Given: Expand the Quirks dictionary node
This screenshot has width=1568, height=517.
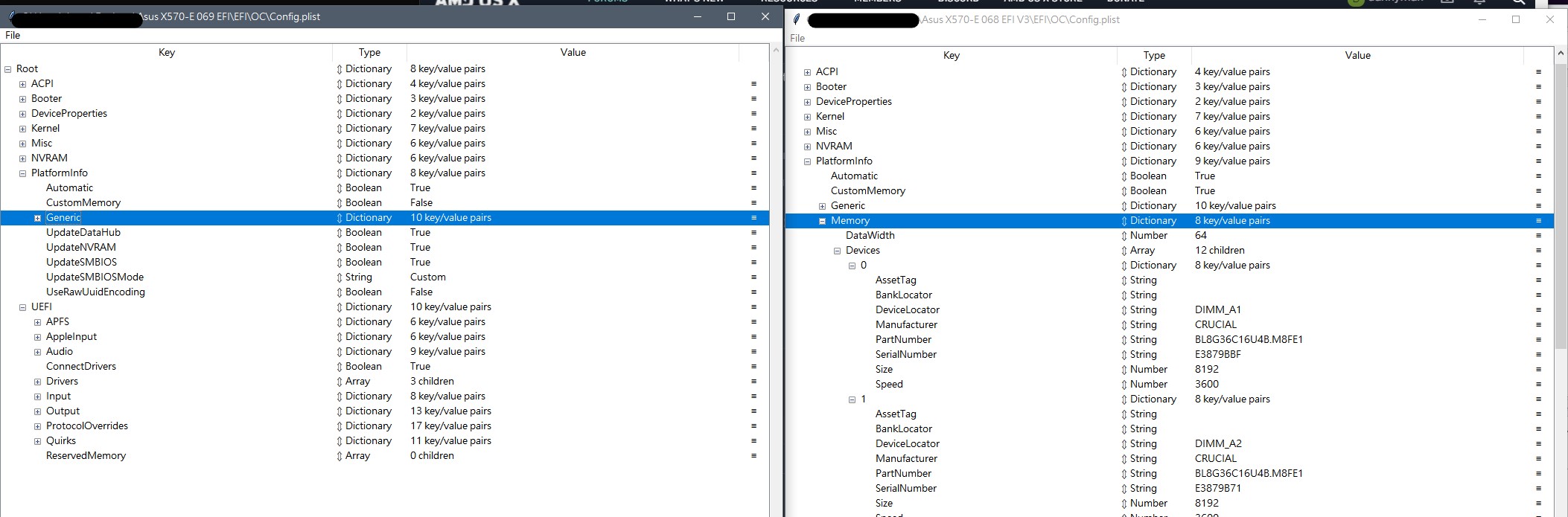Looking at the screenshot, I should point(37,441).
